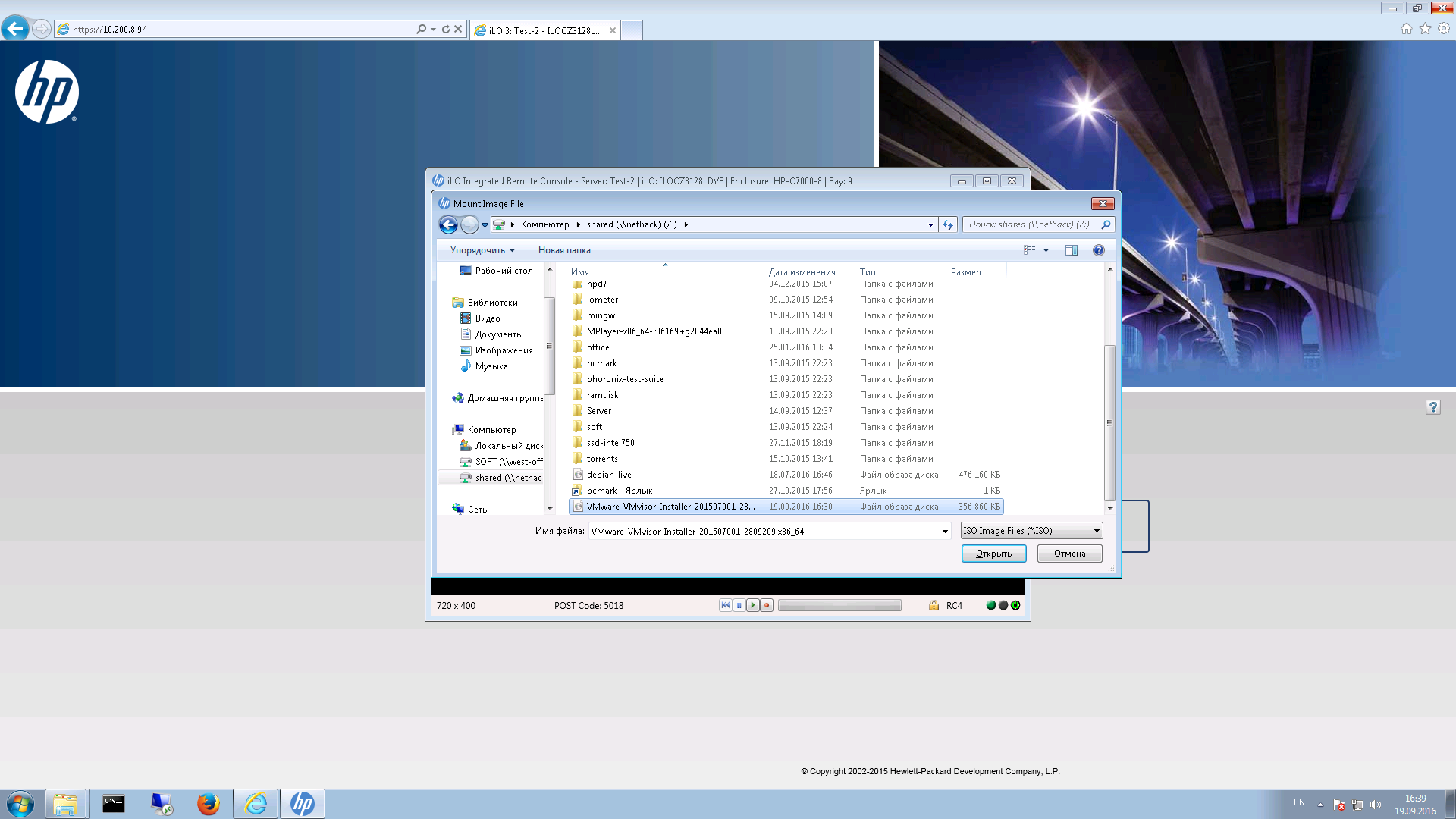
Task: Click the red record button in iLO console
Action: coord(767,605)
